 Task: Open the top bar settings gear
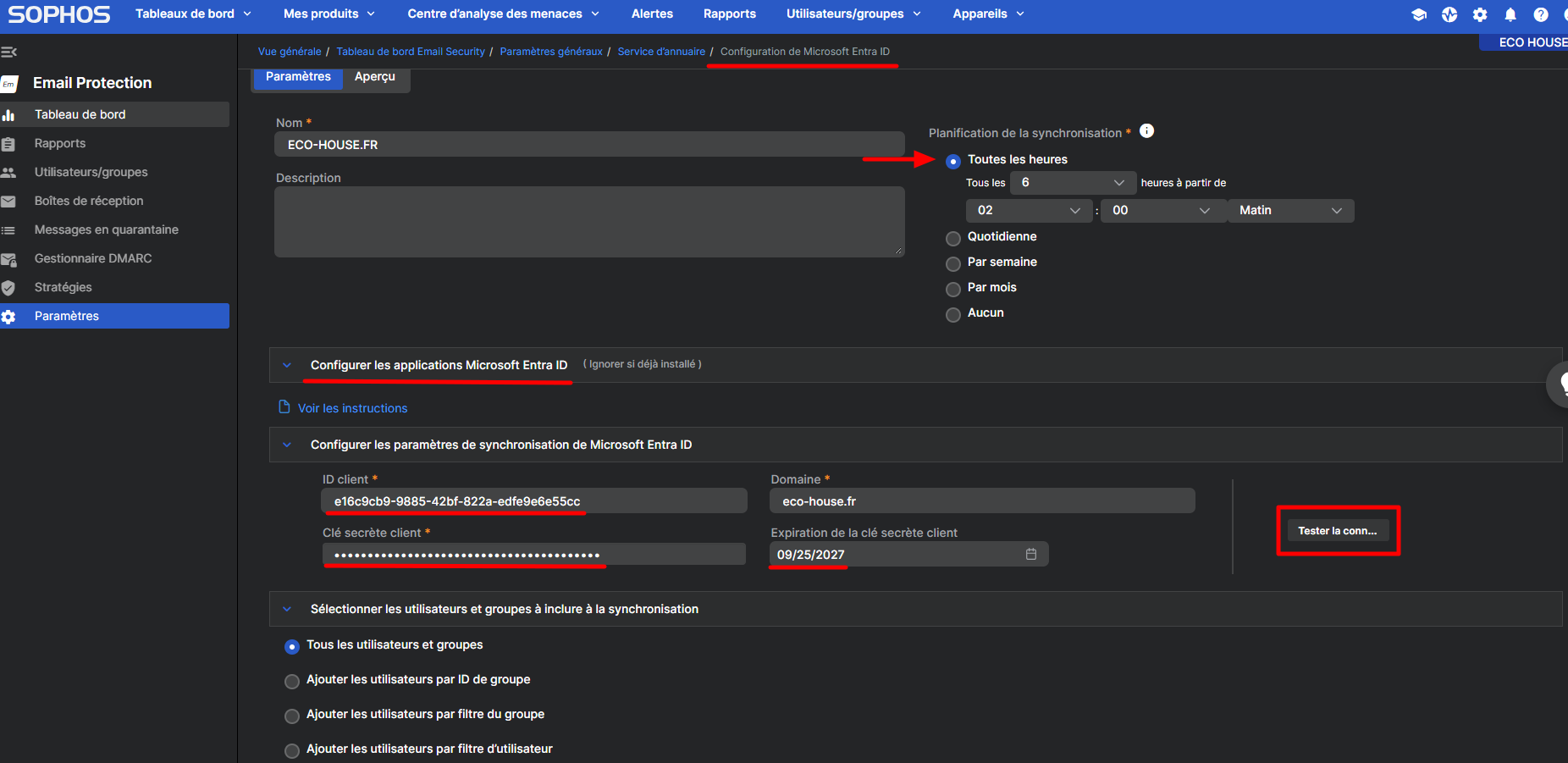point(1480,14)
